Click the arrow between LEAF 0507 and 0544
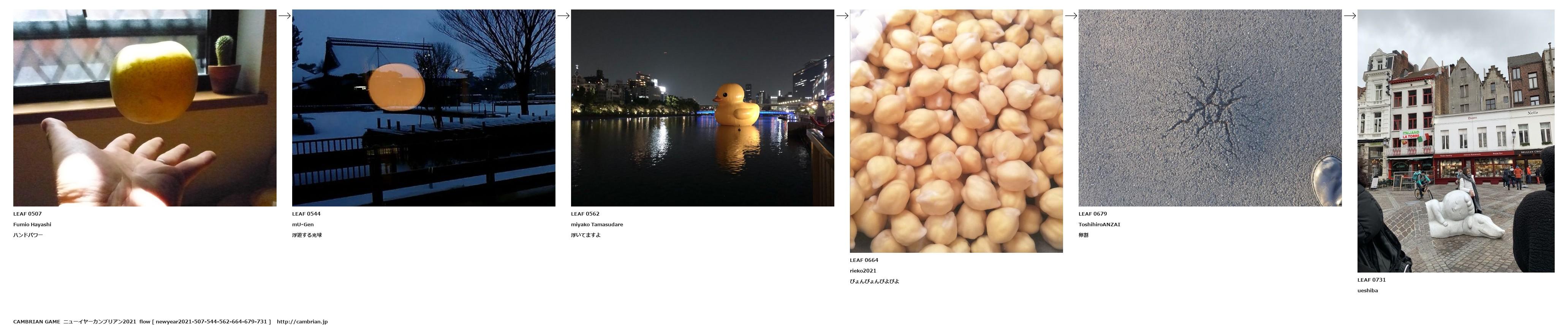 284,16
